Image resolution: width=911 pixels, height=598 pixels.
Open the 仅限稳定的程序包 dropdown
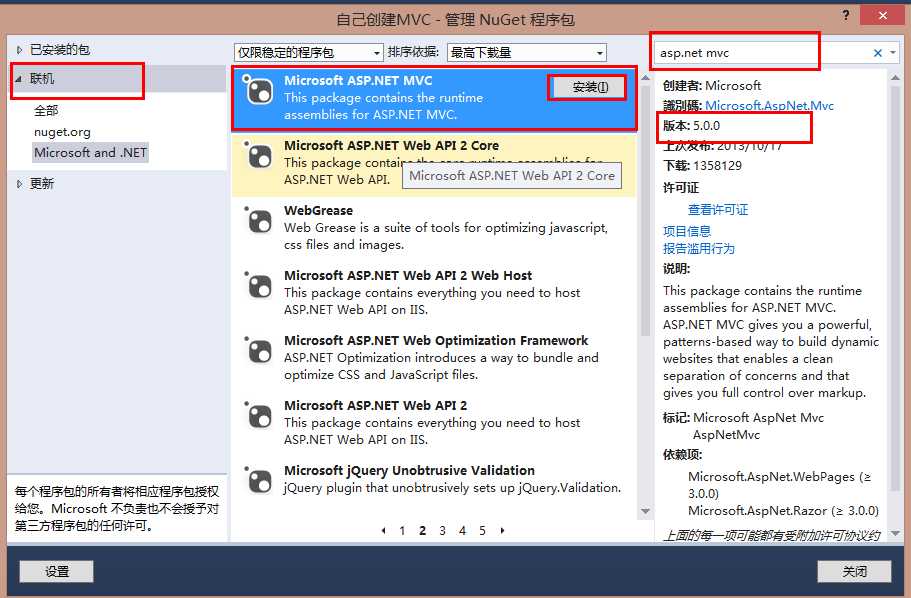[309, 53]
